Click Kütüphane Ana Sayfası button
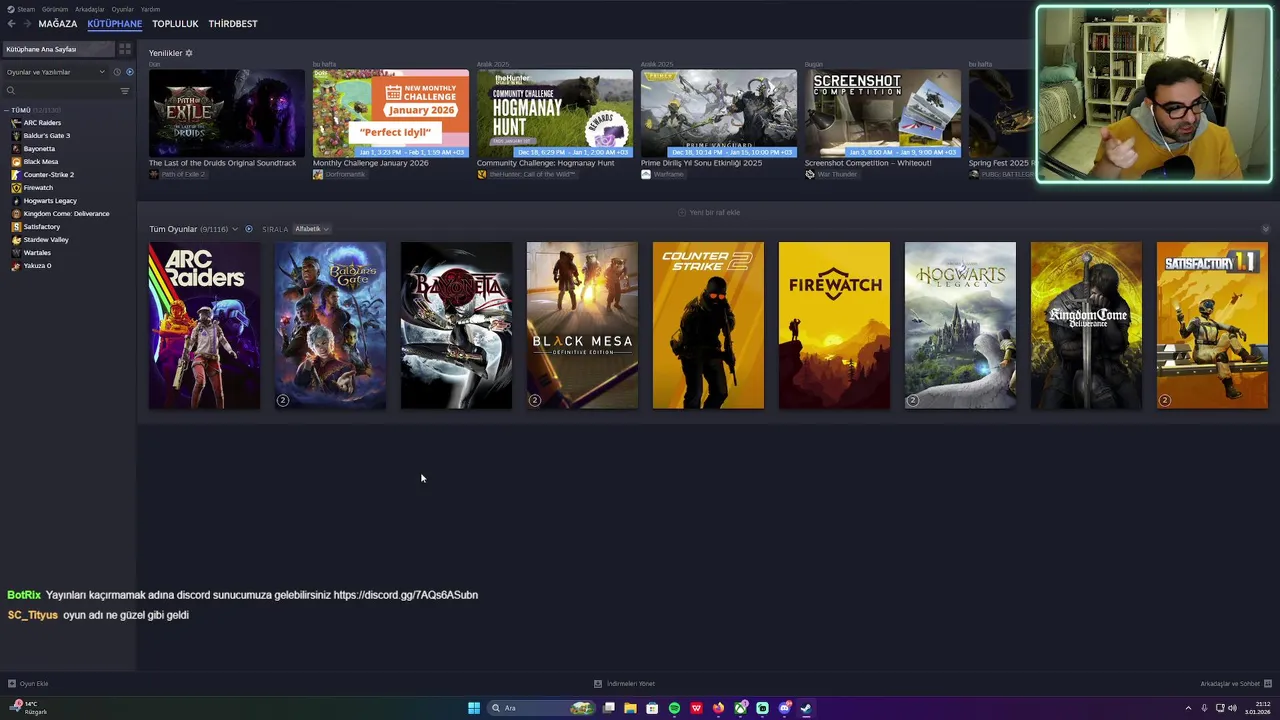Viewport: 1280px width, 720px height. coord(59,49)
